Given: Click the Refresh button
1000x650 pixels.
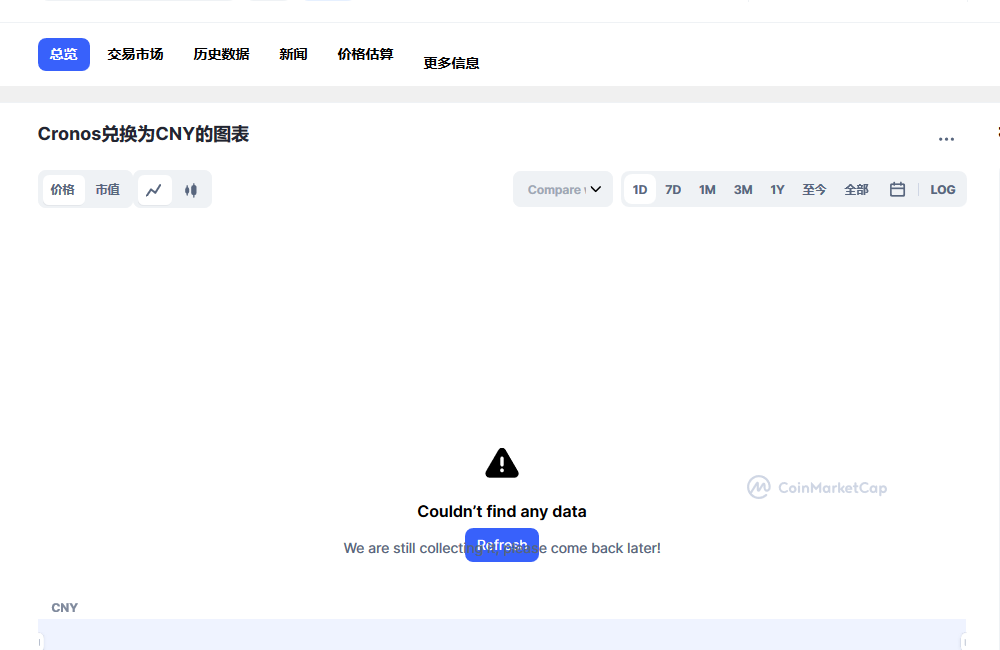Looking at the screenshot, I should tap(502, 545).
